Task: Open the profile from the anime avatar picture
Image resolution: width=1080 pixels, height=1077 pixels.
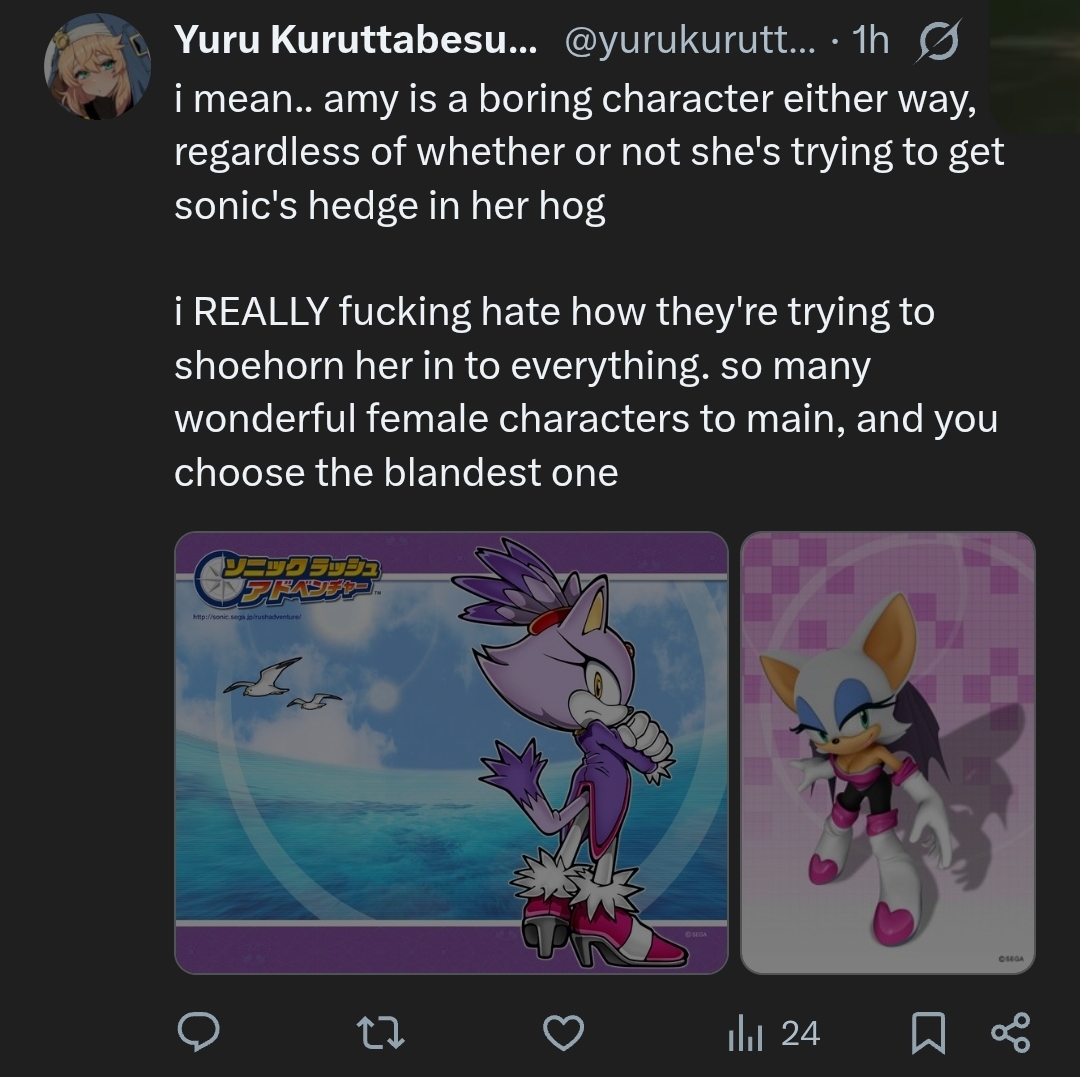Action: click(x=98, y=66)
